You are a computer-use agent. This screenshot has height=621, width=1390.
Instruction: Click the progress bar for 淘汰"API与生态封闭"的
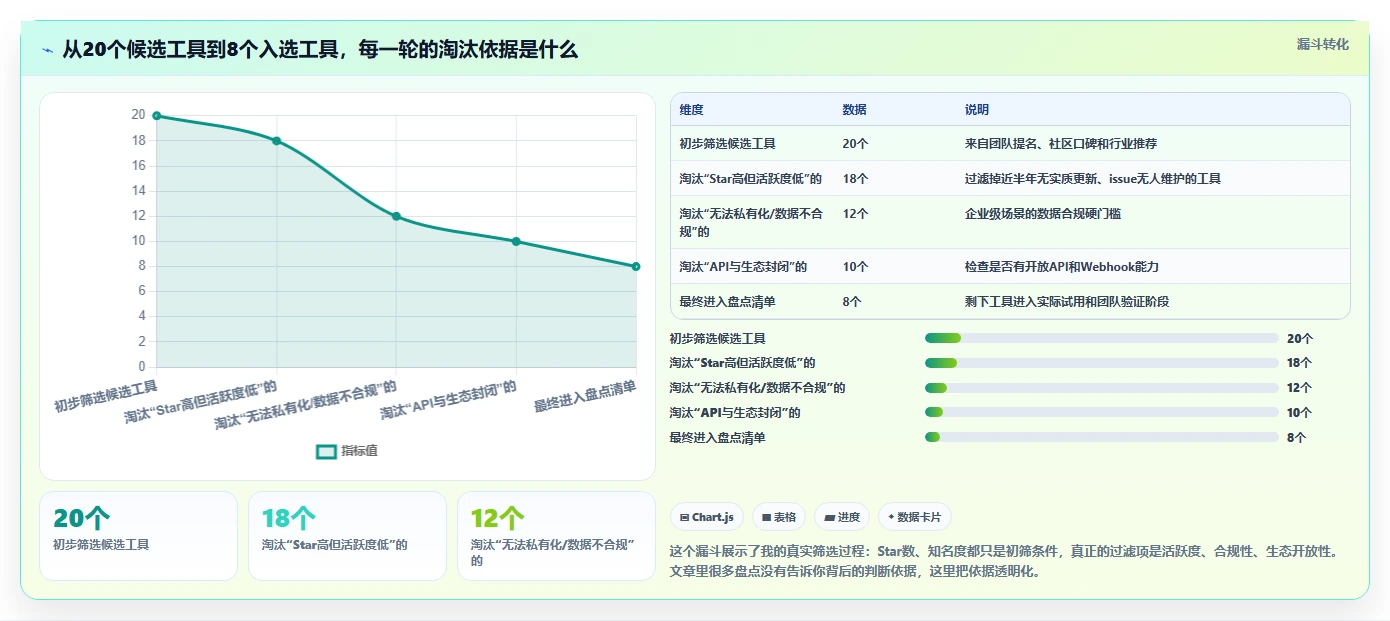[1102, 412]
